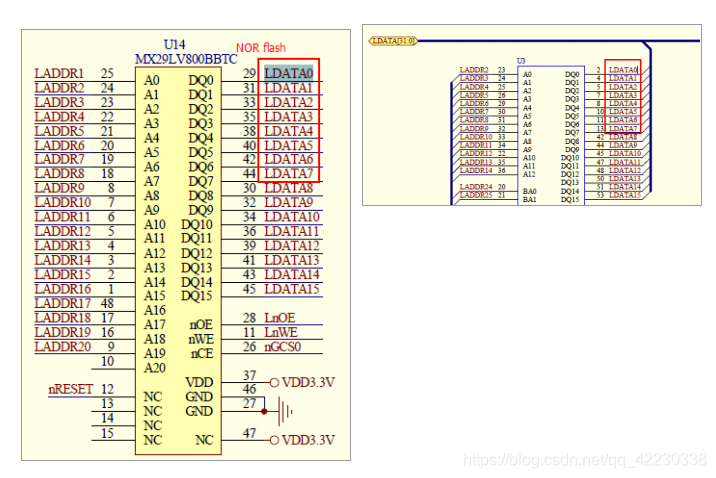Click the LADDR20 net label
The width and height of the screenshot is (716, 478).
point(63,347)
